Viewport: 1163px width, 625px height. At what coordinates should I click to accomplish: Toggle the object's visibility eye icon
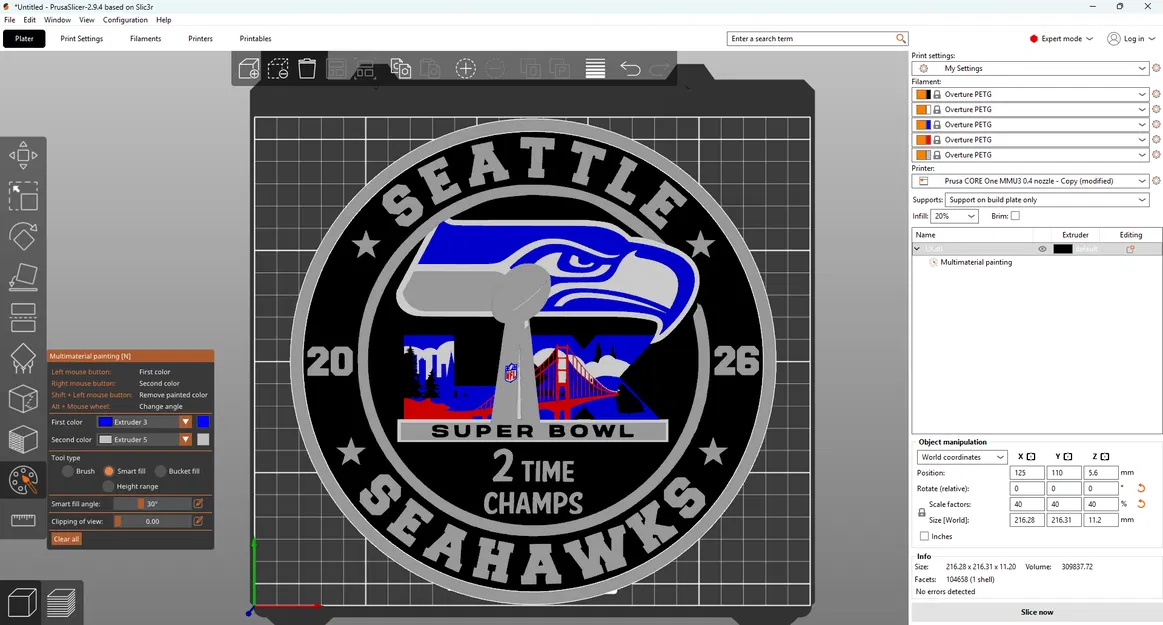(x=1042, y=249)
